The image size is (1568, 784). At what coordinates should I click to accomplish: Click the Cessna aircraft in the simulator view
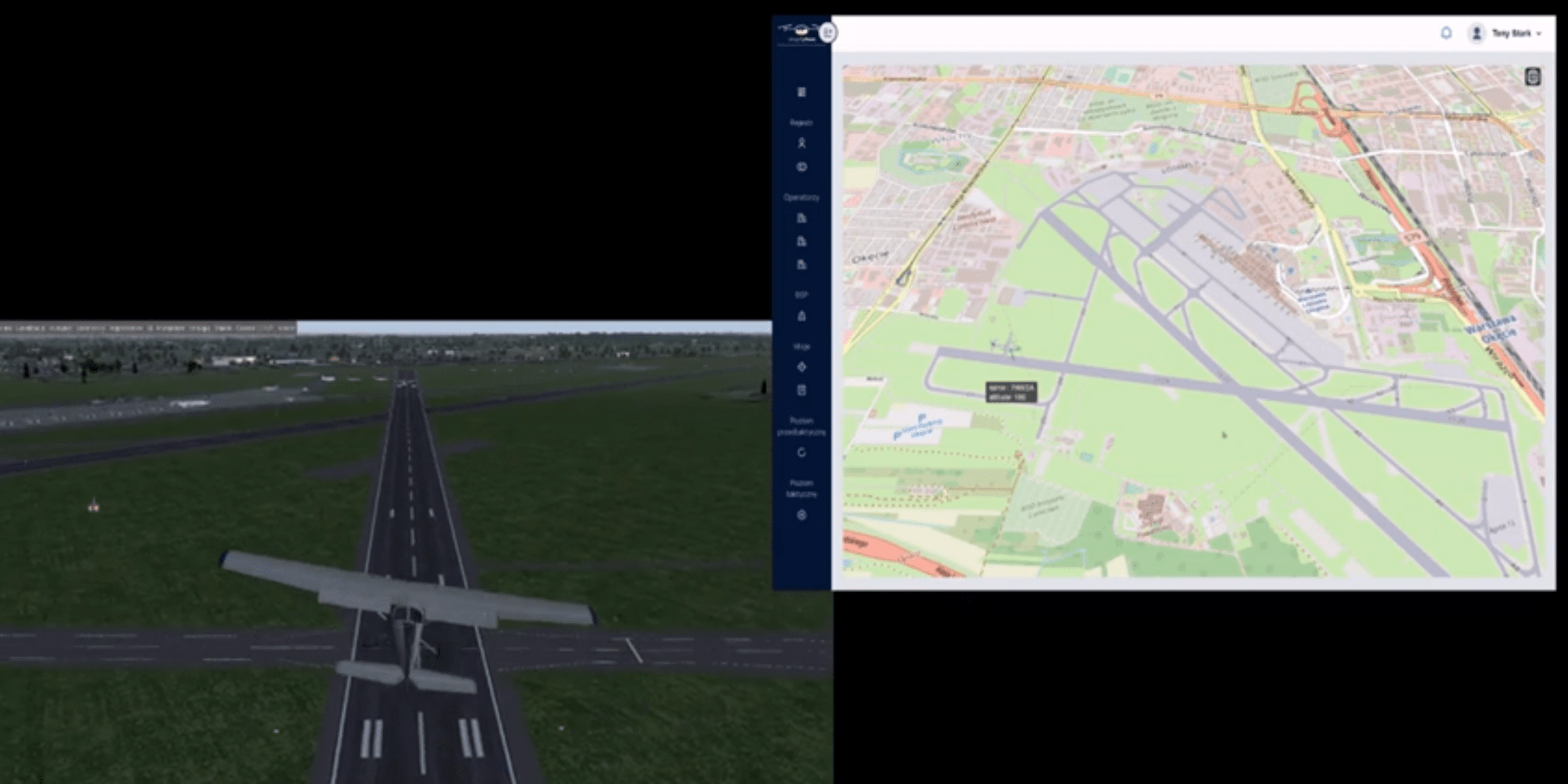click(x=408, y=612)
